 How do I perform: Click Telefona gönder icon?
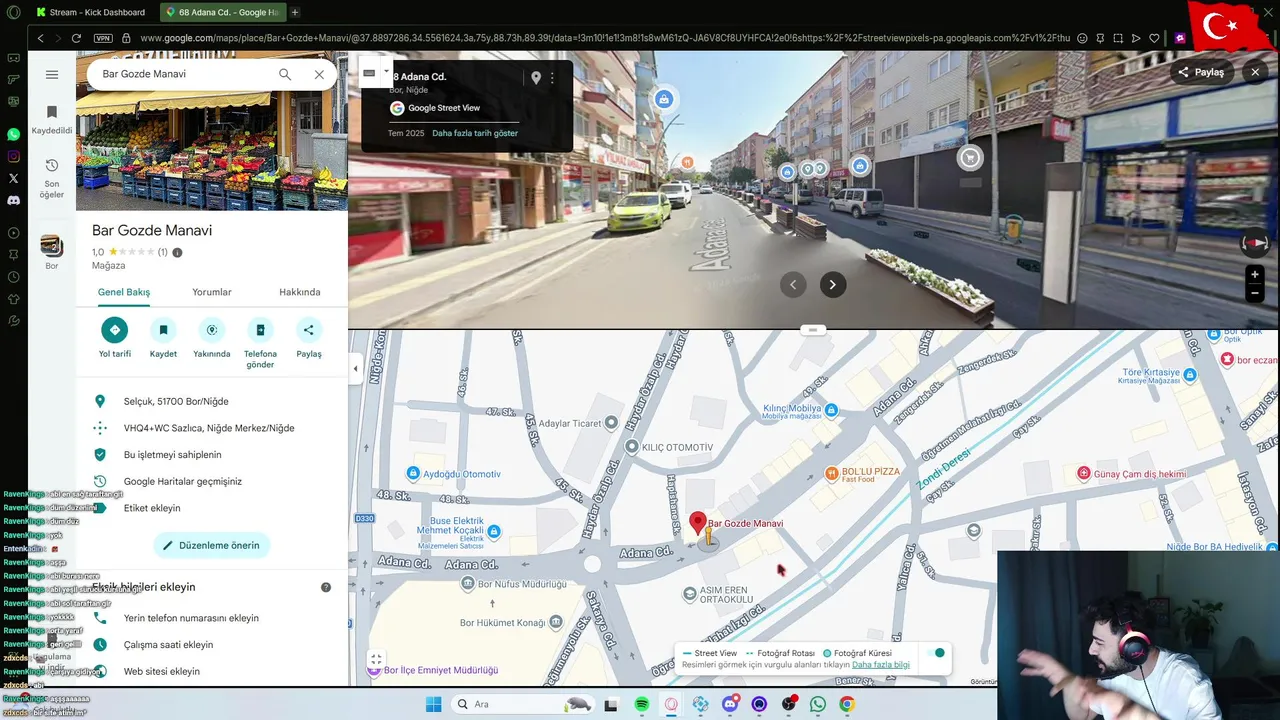pos(260,330)
